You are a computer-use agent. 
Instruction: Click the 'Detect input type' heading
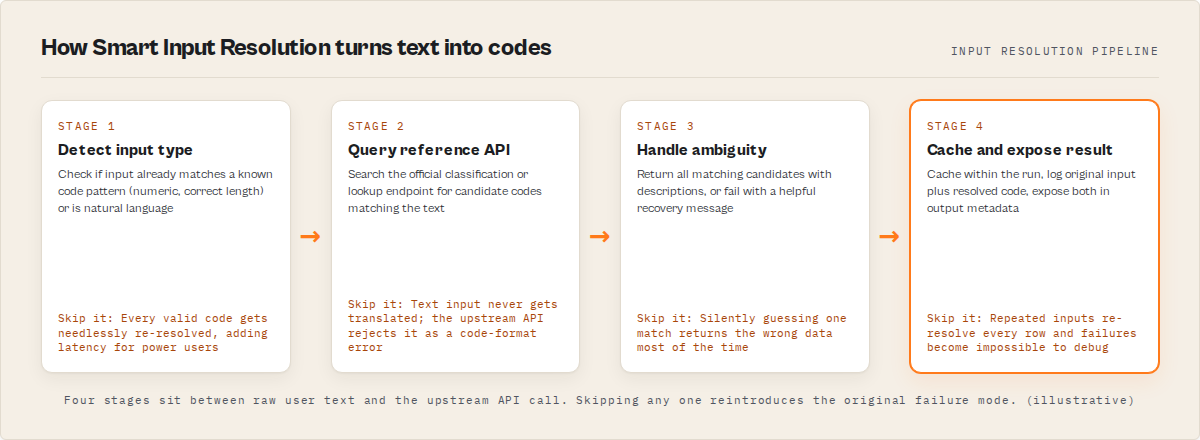pyautogui.click(x=125, y=150)
